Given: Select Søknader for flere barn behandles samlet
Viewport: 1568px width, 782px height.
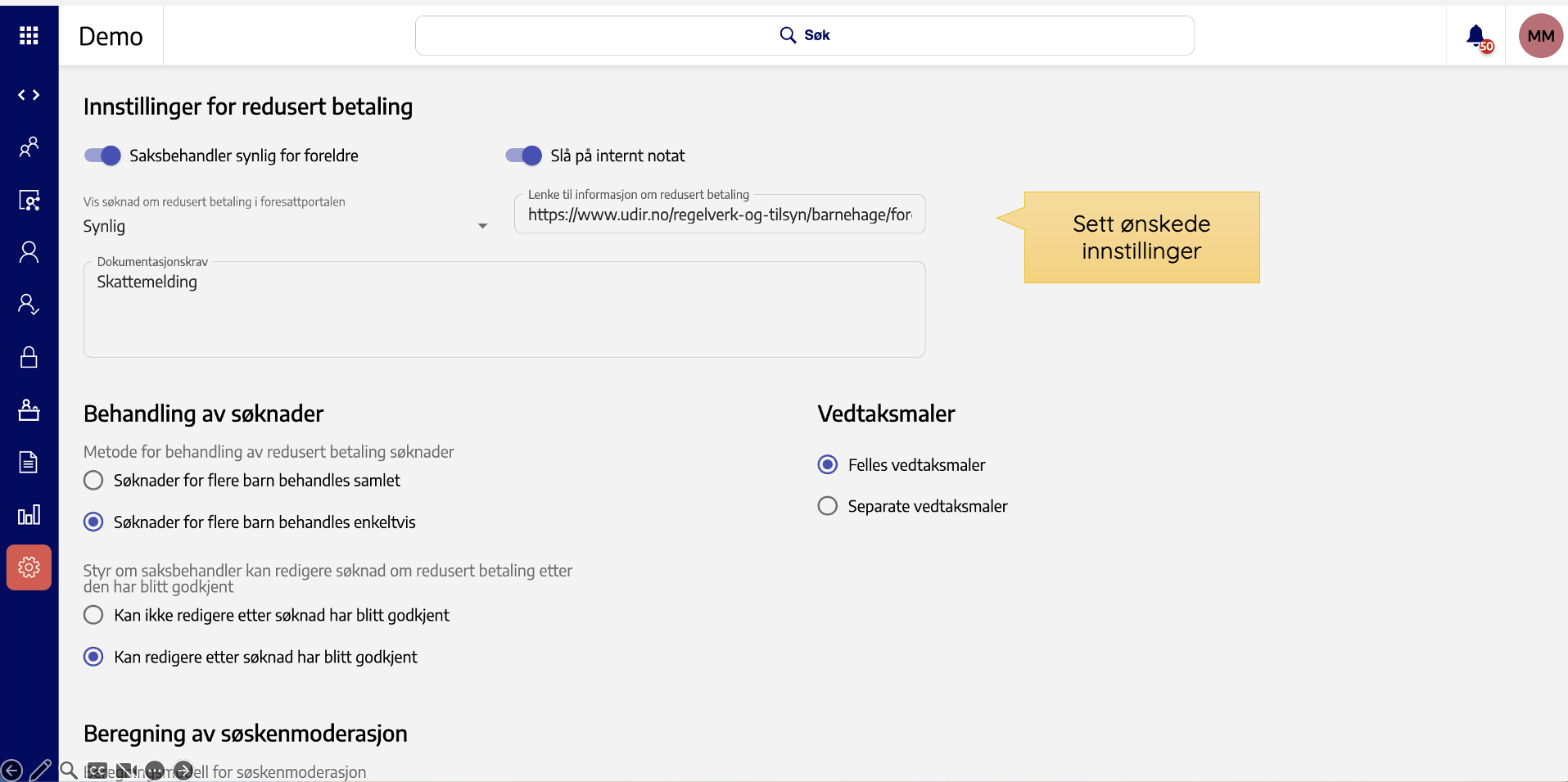Looking at the screenshot, I should tap(93, 481).
